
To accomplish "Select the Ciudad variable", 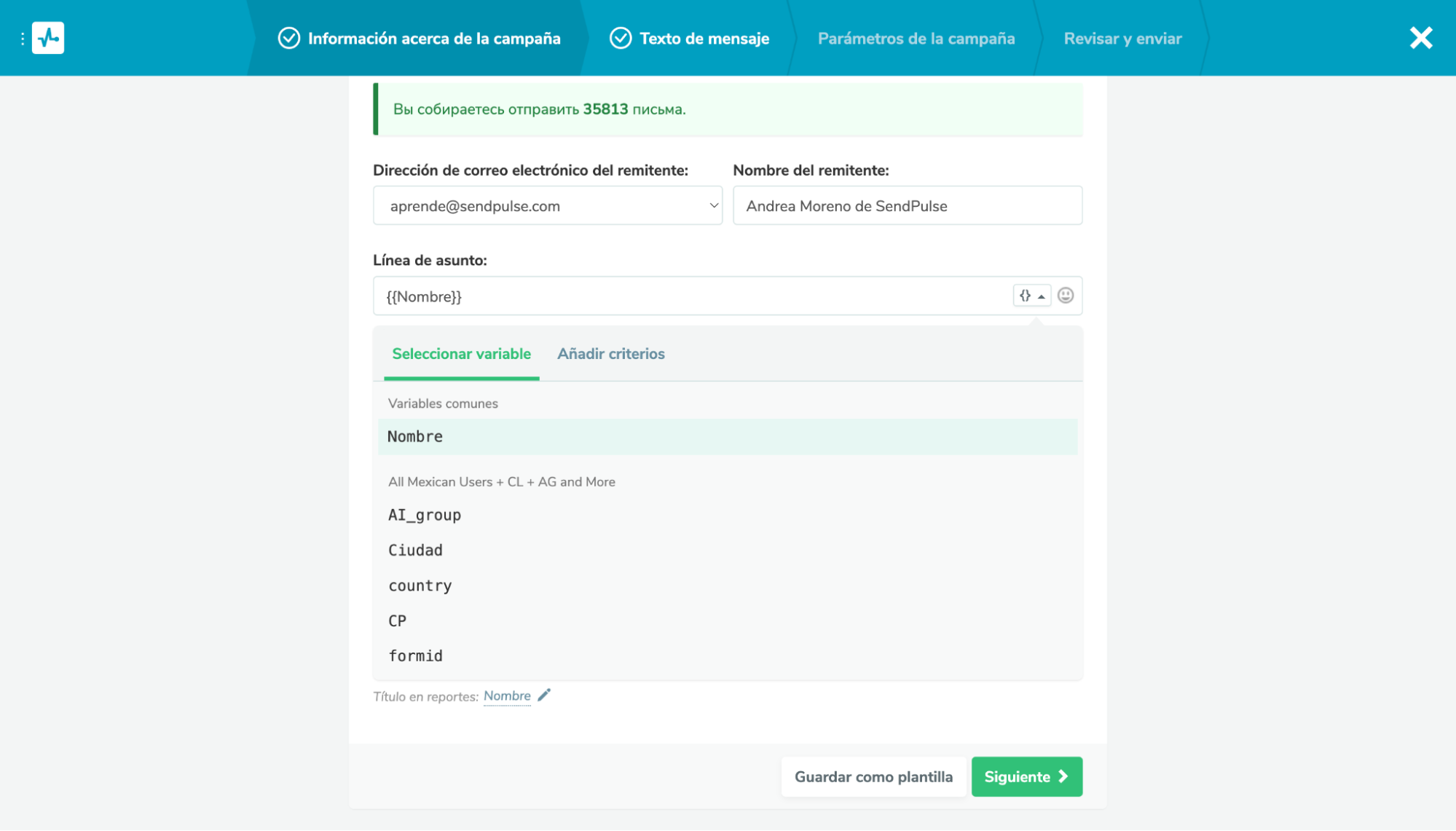I will 728,551.
